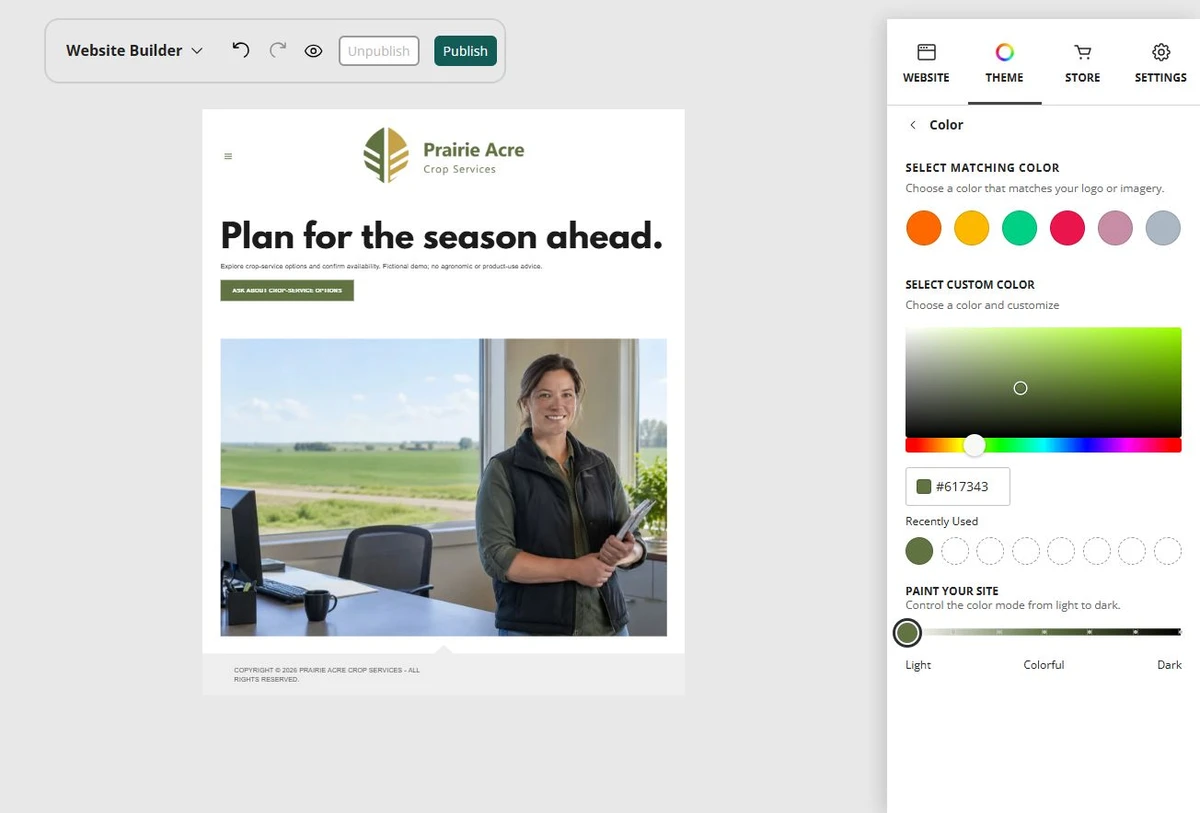Image resolution: width=1200 pixels, height=813 pixels.
Task: Click the Publish button
Action: [465, 51]
